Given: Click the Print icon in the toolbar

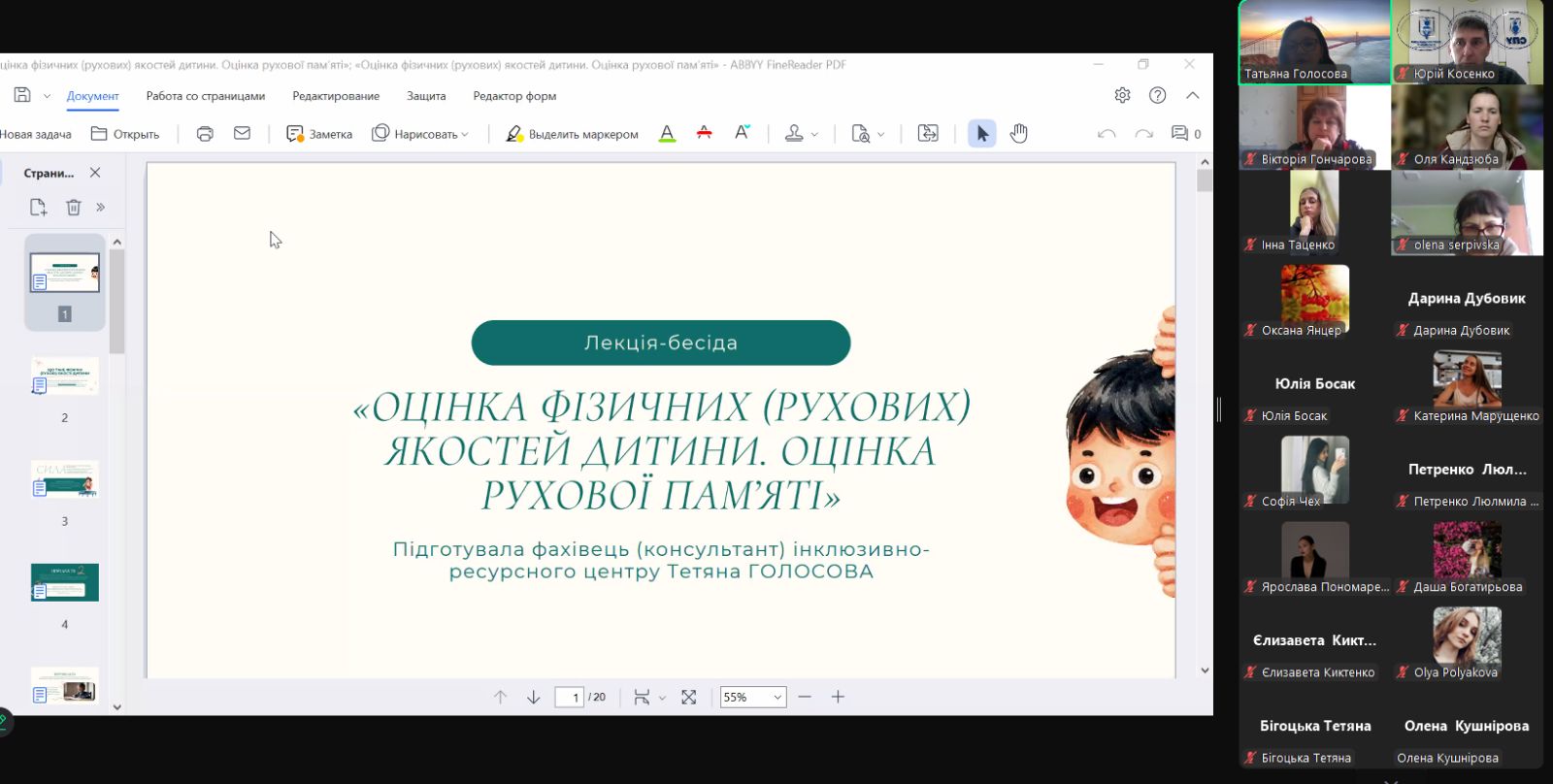Looking at the screenshot, I should pyautogui.click(x=205, y=134).
